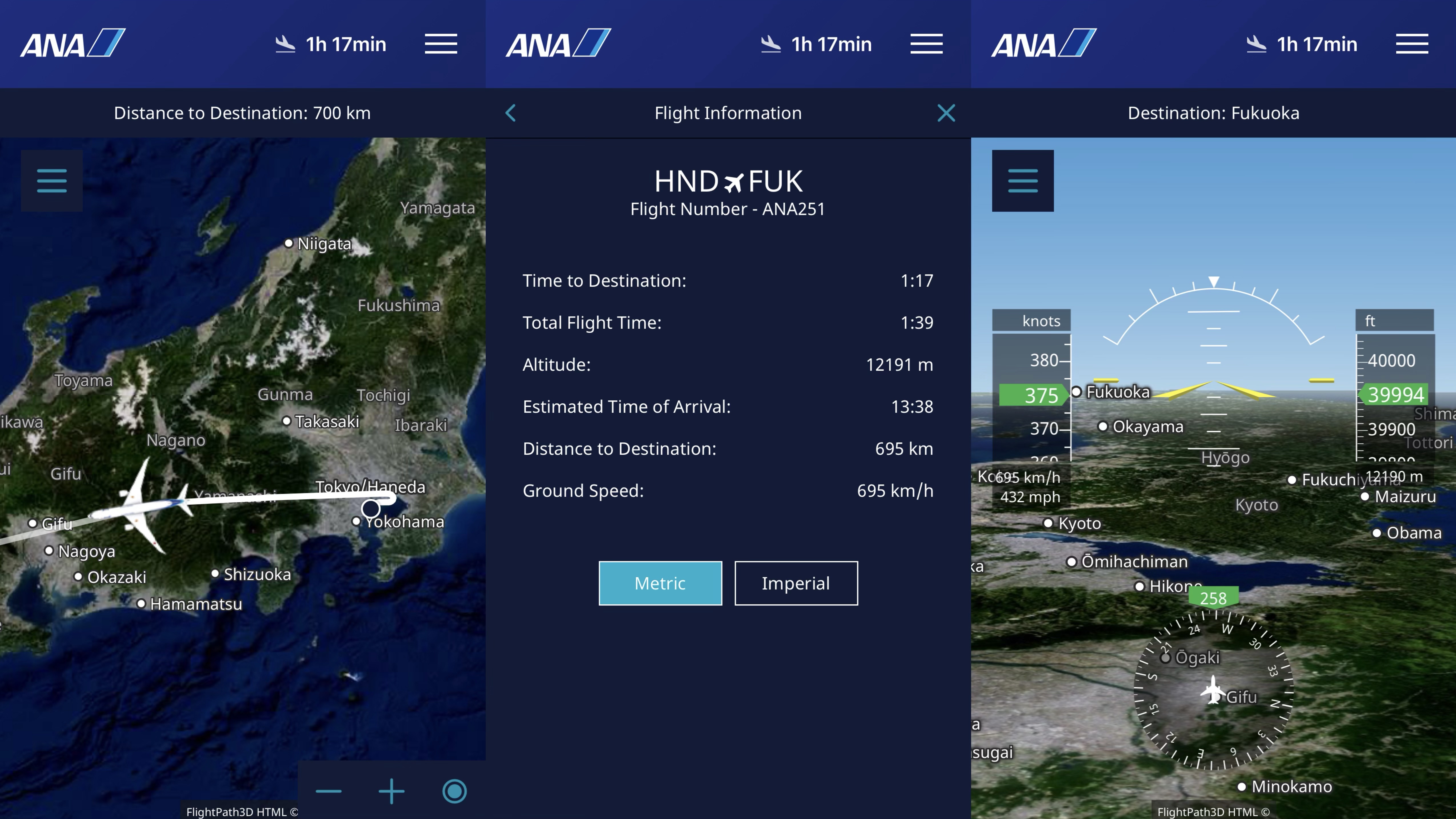
Task: Open the hamburger menu in the left panel header
Action: [x=441, y=43]
